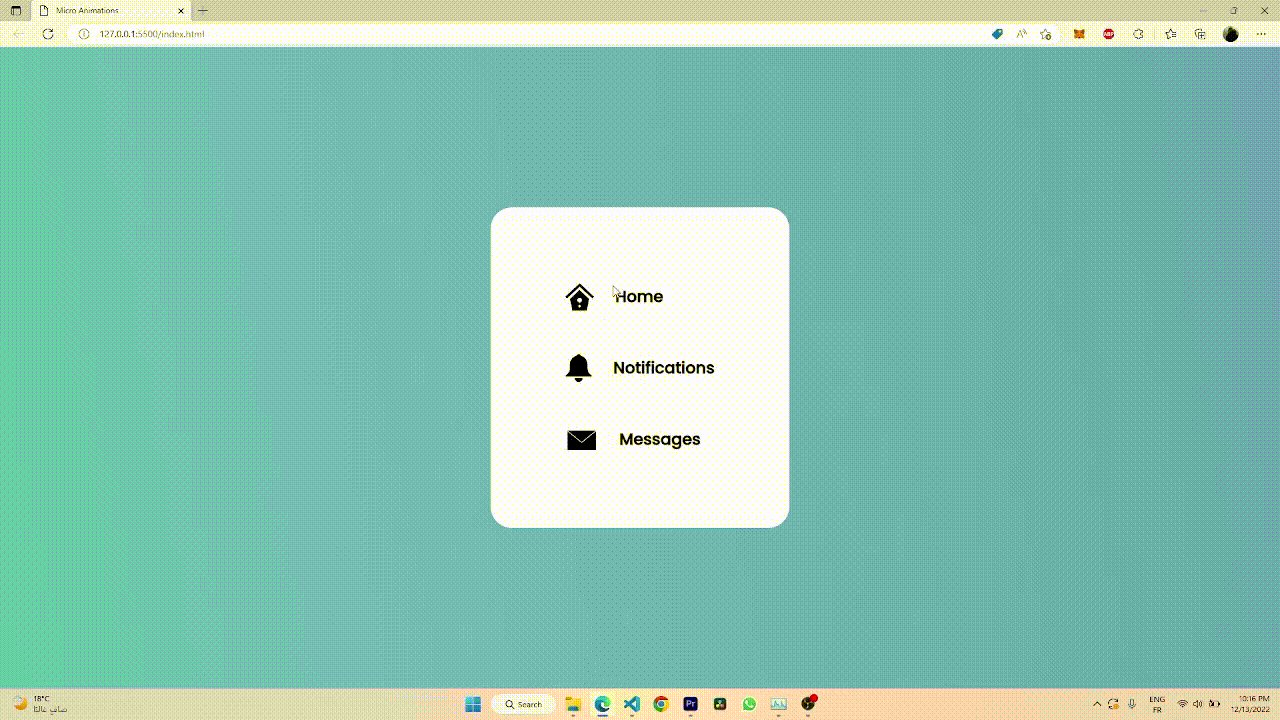The height and width of the screenshot is (720, 1280).
Task: Open the browser profile avatar
Action: [x=1231, y=34]
